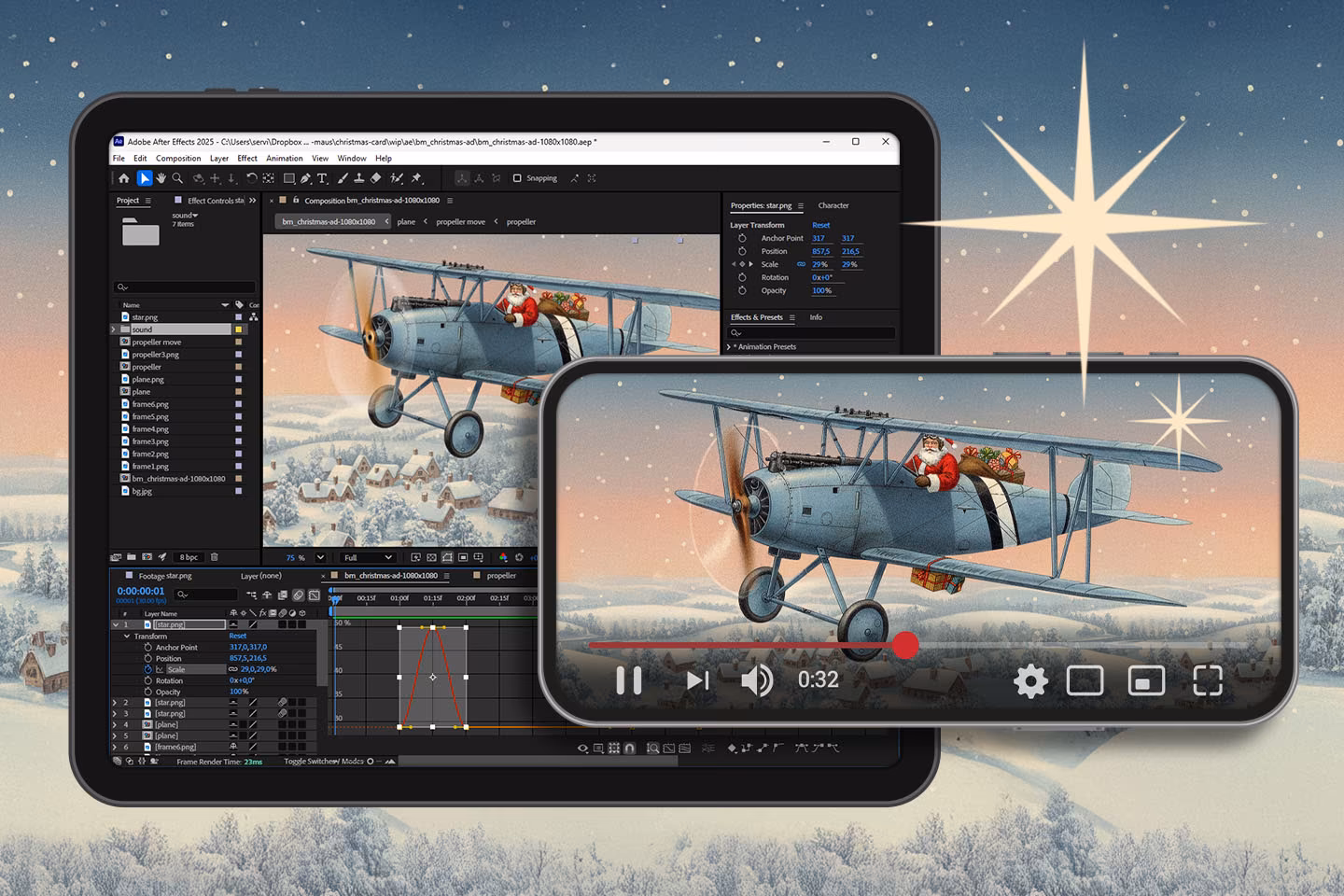Viewport: 1344px width, 896px height.
Task: Select the Zoom tool
Action: point(176,178)
